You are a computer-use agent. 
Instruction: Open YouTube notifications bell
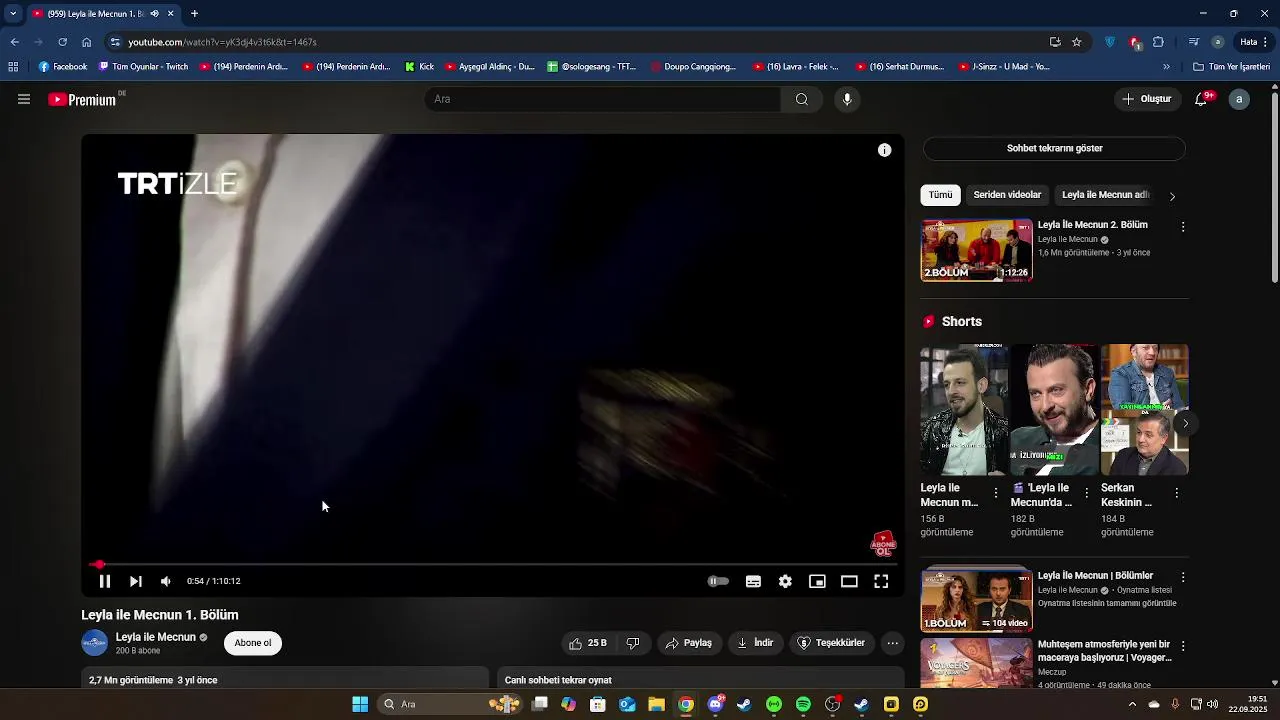(x=1202, y=99)
